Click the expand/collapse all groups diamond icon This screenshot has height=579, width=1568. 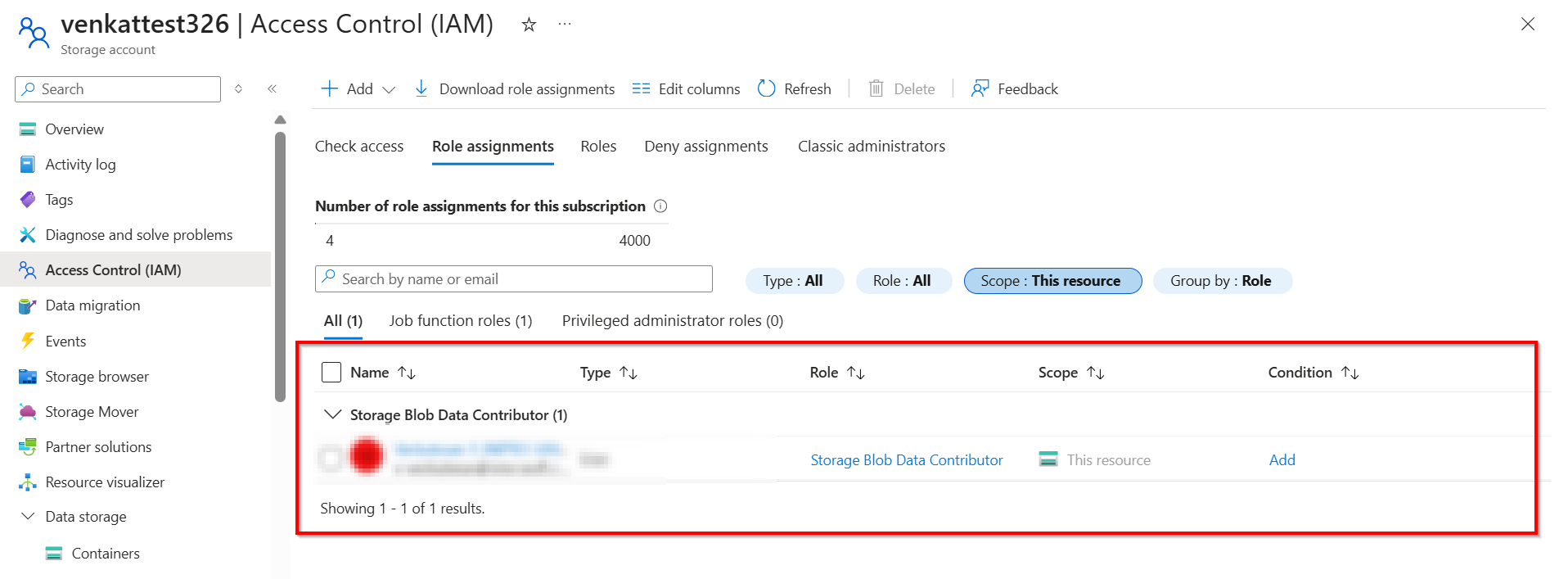[238, 88]
